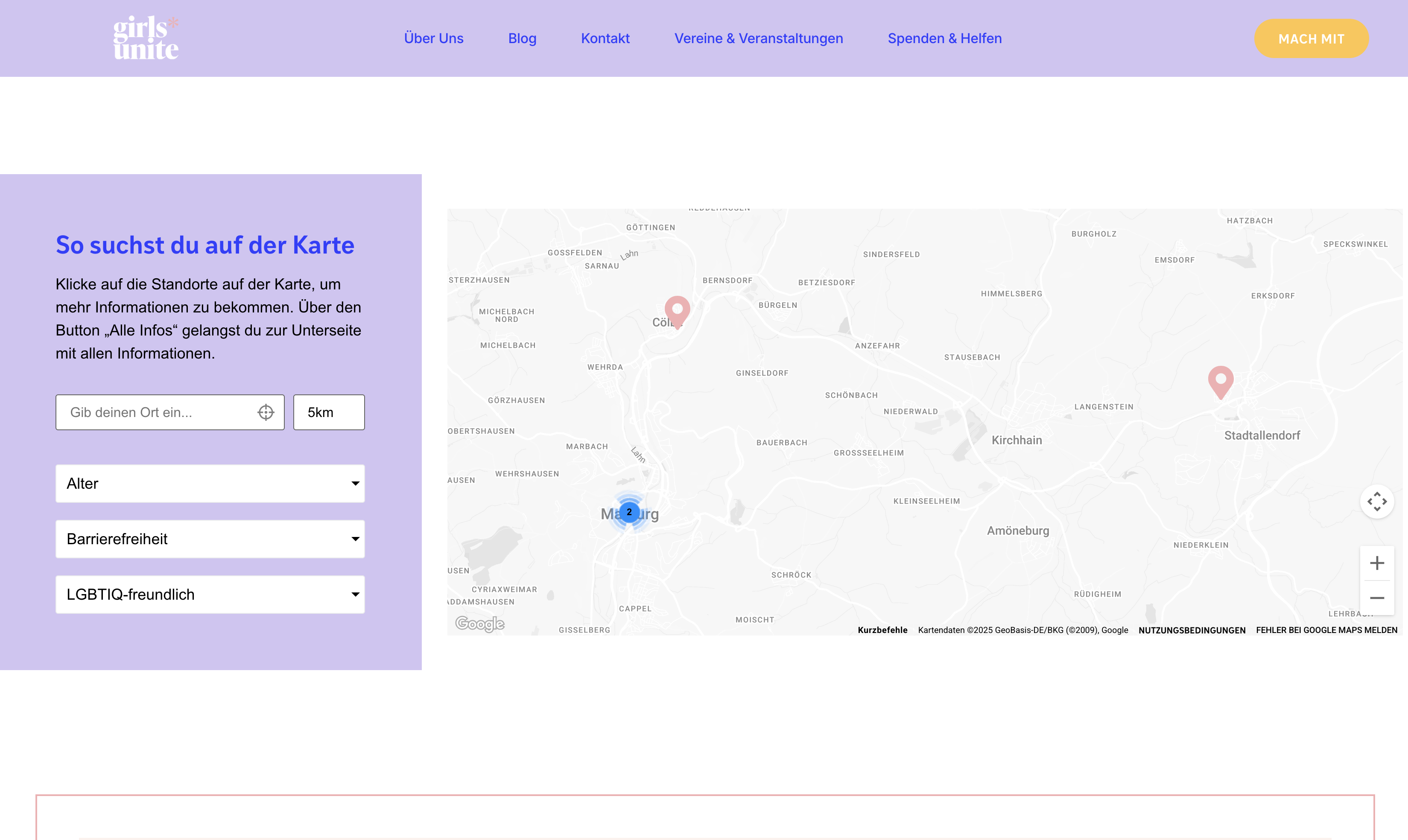Open the Barrierefreiheit filter dropdown
Image resolution: width=1408 pixels, height=840 pixels.
click(x=210, y=539)
